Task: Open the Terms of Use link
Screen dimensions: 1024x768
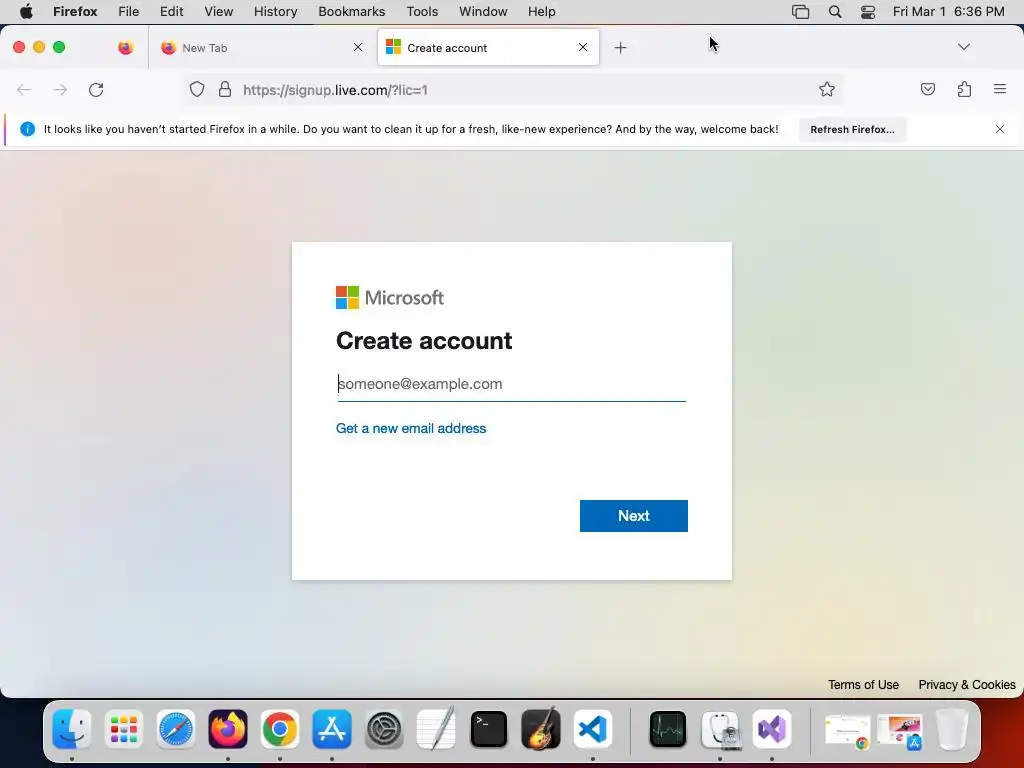Action: 863,684
